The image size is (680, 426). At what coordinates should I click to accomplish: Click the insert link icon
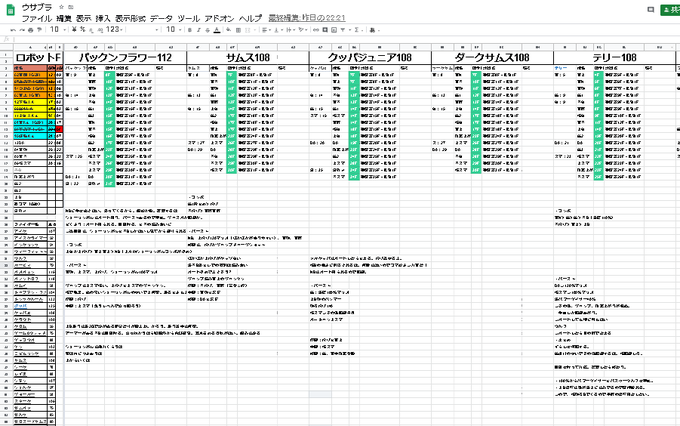pos(316,30)
